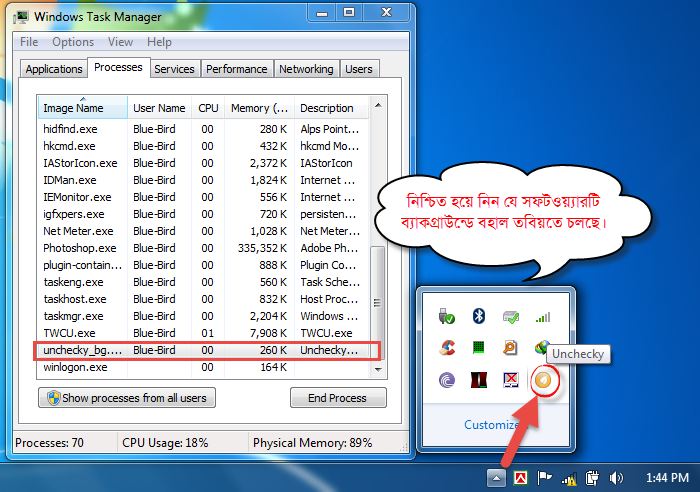Click the monitor with red X tray icon

click(x=511, y=380)
